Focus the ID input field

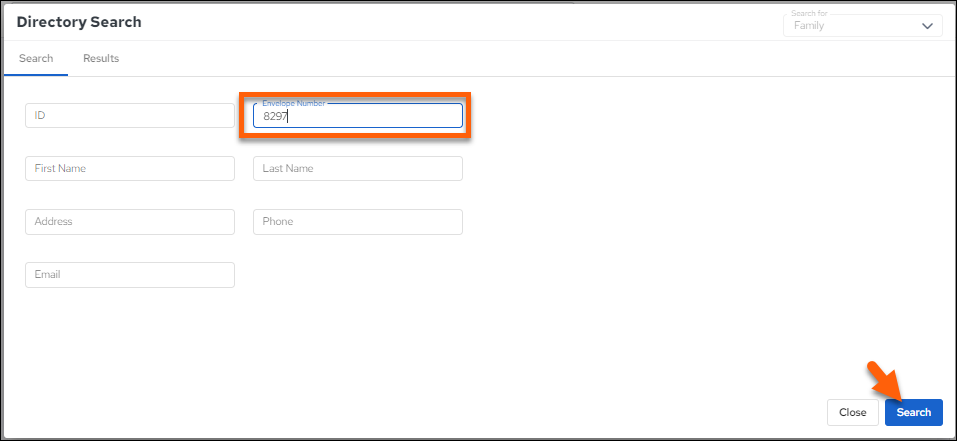(x=130, y=115)
